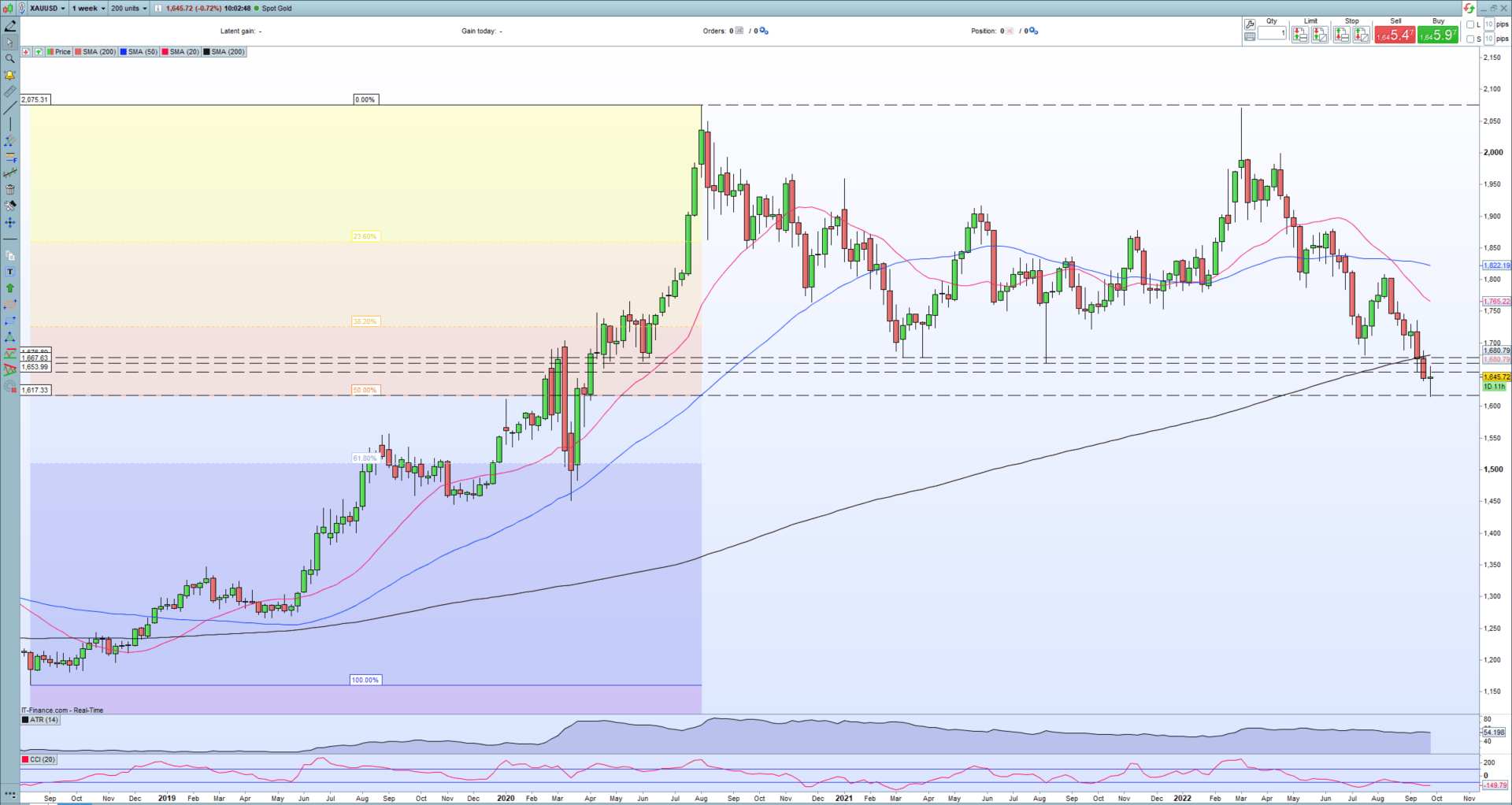Click the copy objects icon
The image size is (1512, 805).
pos(9,255)
